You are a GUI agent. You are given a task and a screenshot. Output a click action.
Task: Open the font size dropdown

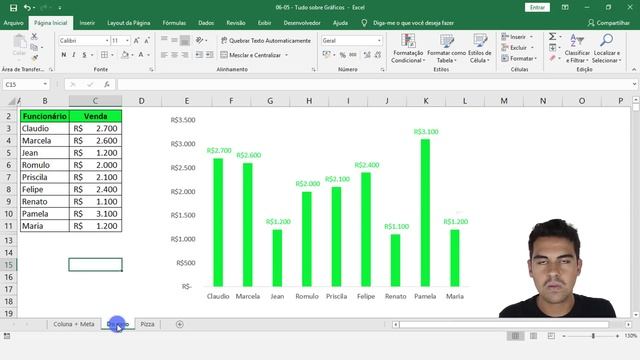[127, 40]
